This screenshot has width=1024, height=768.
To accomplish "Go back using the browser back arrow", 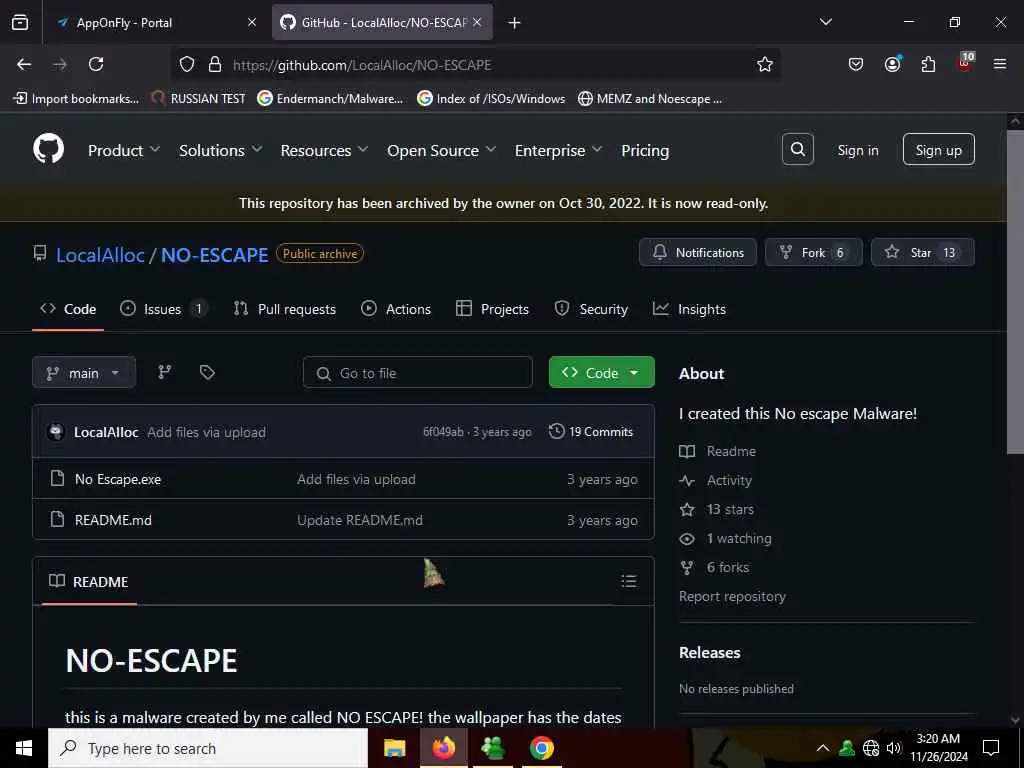I will pos(24,64).
